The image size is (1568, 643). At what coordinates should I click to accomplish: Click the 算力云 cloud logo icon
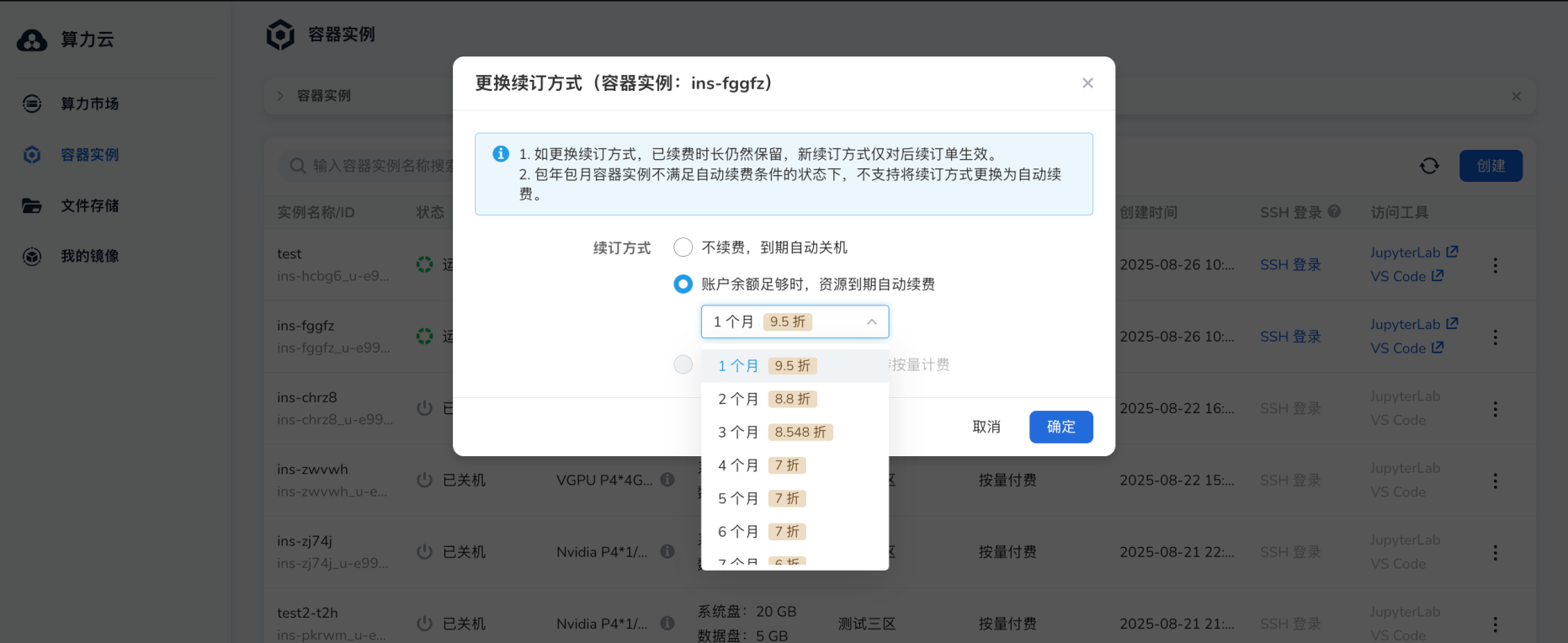(32, 40)
